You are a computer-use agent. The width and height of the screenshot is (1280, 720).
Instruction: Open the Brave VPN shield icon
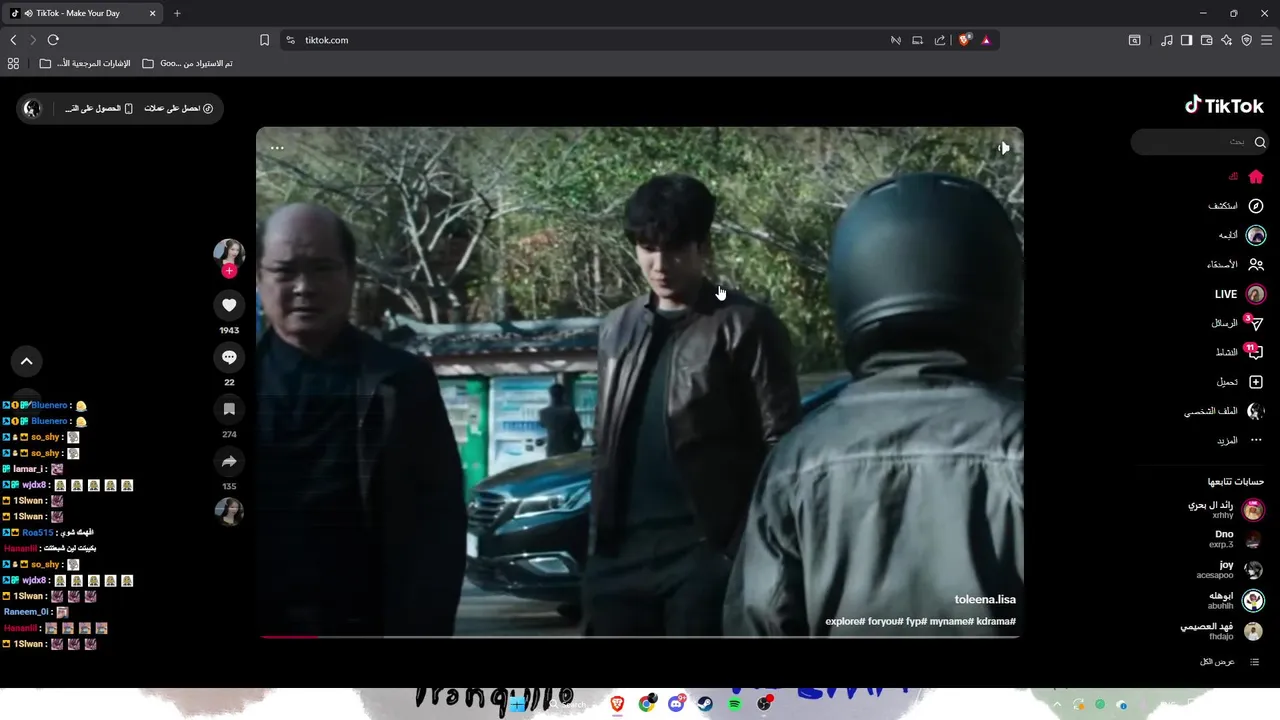pos(1246,40)
